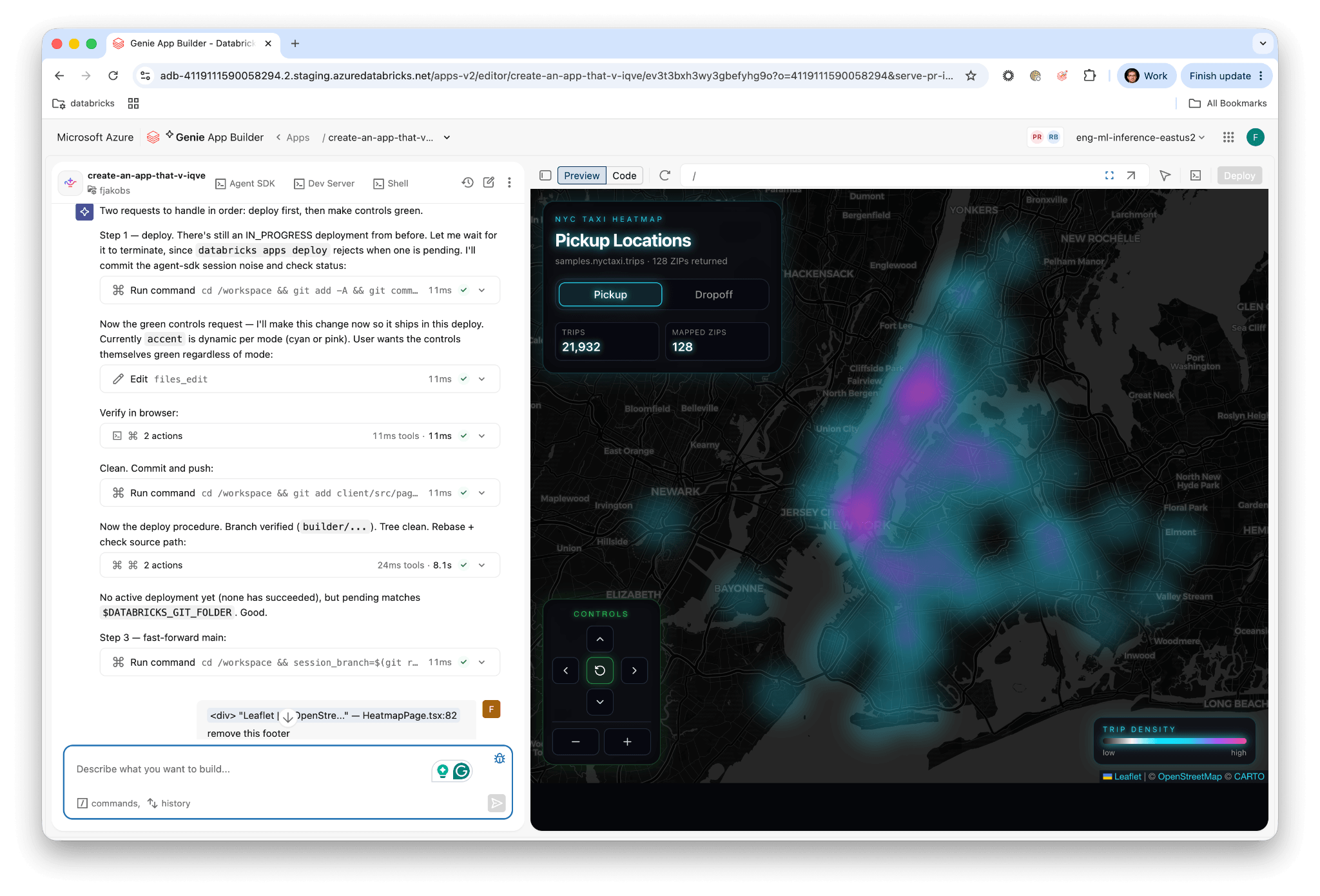This screenshot has width=1320, height=896.
Task: Open the Shell tab
Action: tap(391, 184)
